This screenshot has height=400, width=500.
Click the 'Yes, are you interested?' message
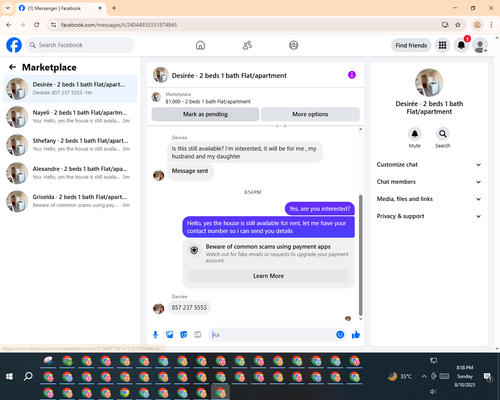point(320,209)
